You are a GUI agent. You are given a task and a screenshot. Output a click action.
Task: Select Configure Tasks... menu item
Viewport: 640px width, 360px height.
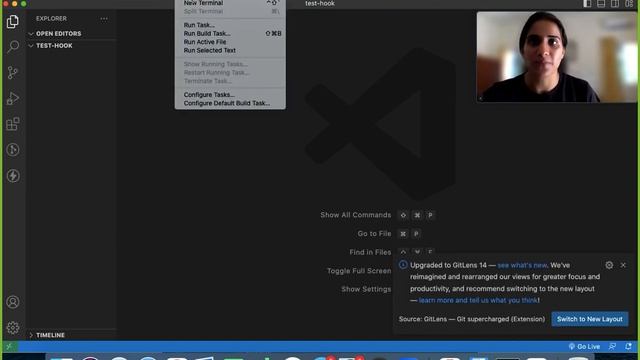(230, 95)
